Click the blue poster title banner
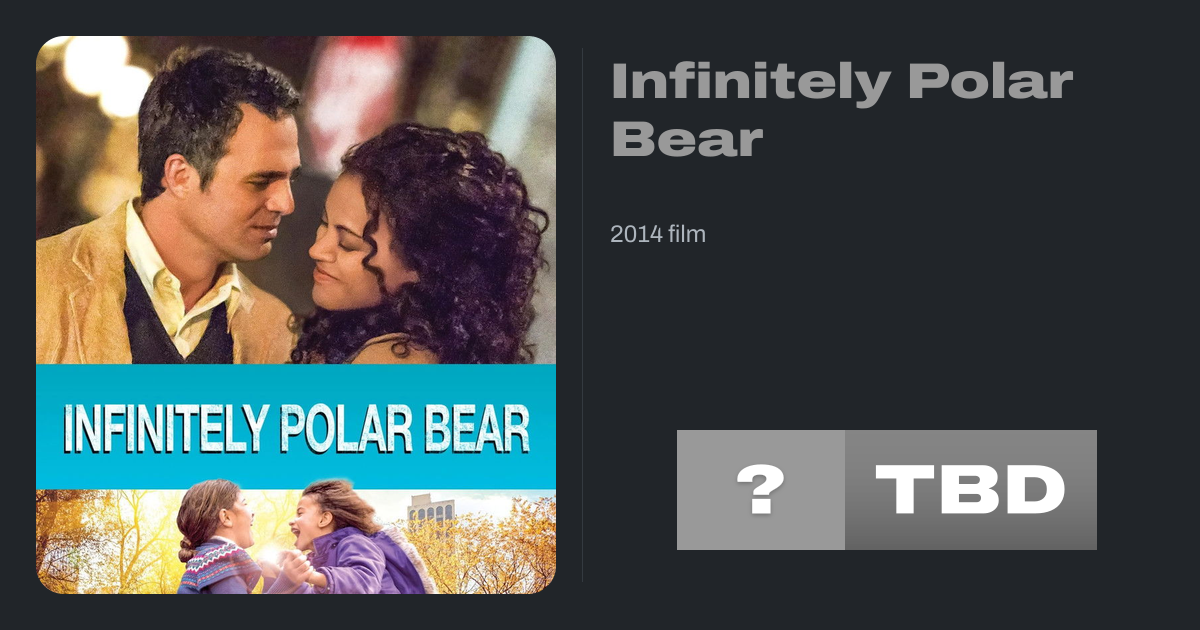This screenshot has width=1200, height=630. click(296, 427)
